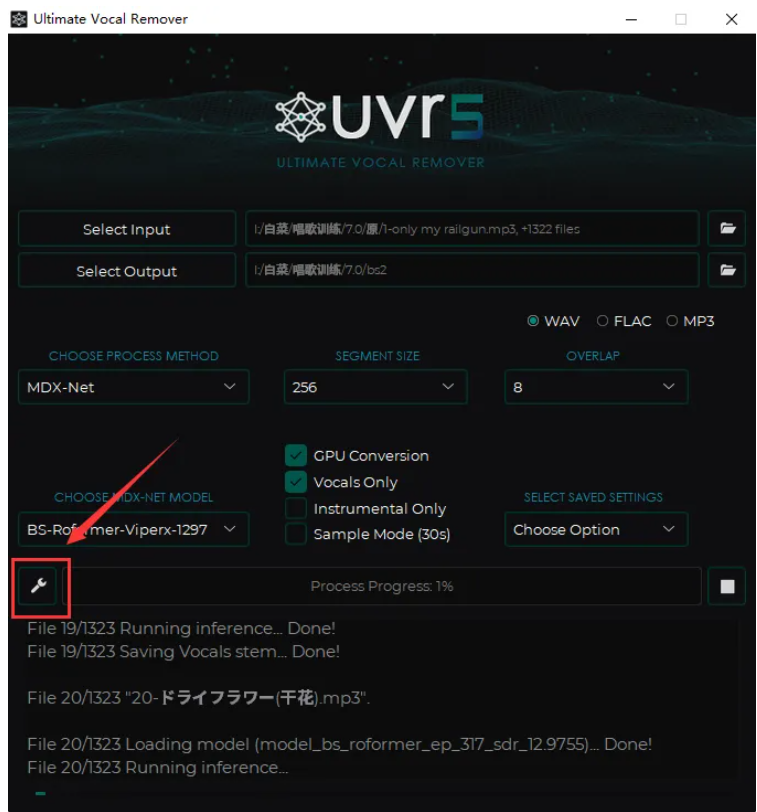Open the output folder icon beside Select Output
Viewport: 757px width, 812px height.
[x=726, y=270]
